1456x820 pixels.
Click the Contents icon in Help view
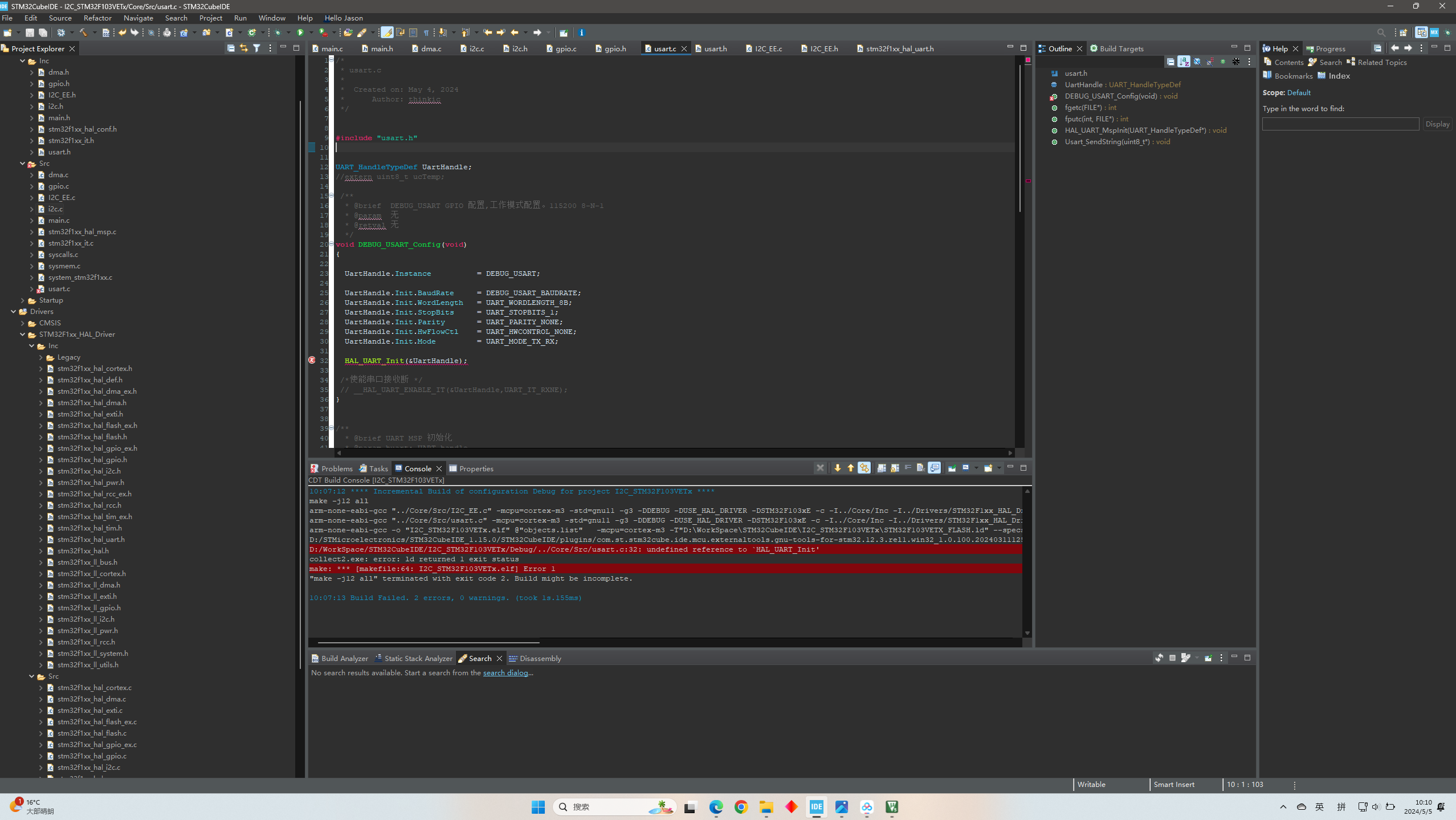pyautogui.click(x=1267, y=62)
